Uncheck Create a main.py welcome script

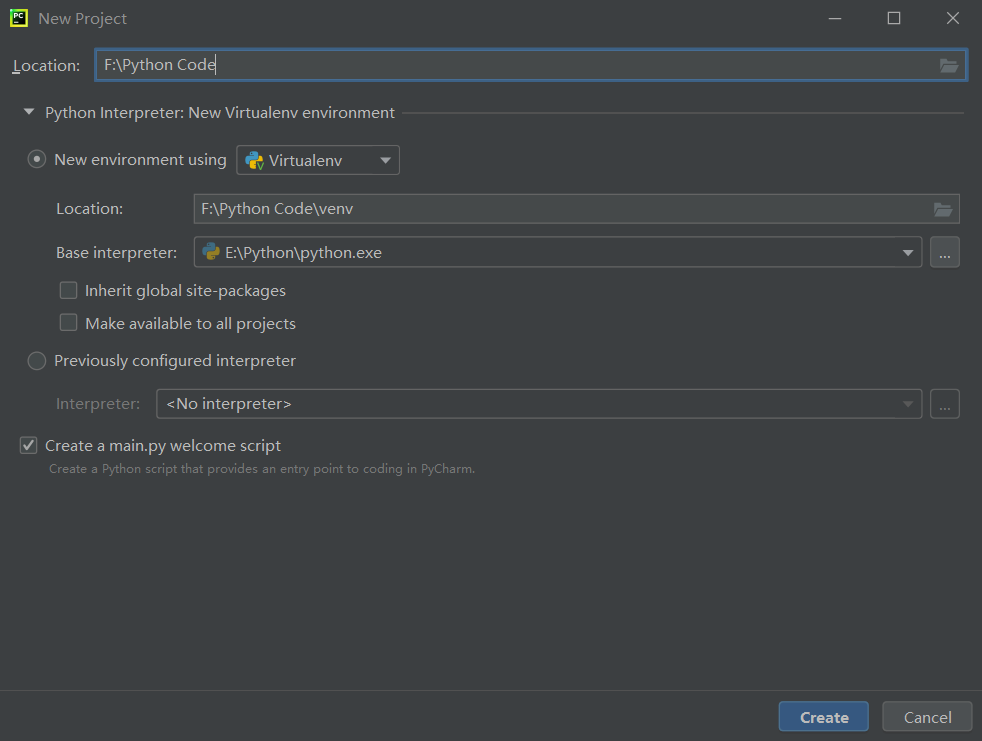(28, 445)
